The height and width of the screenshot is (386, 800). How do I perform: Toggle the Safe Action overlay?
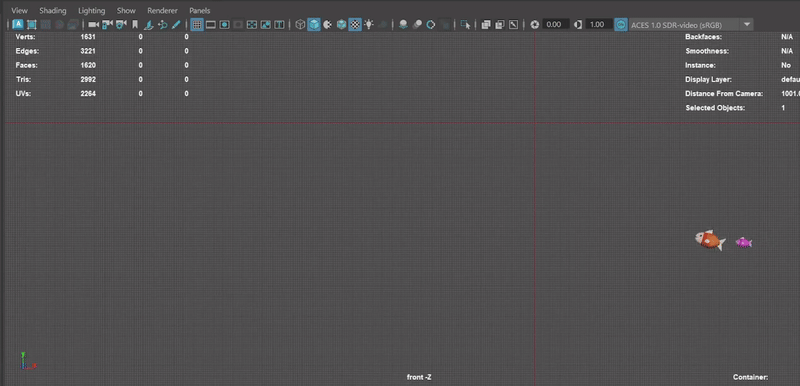click(266, 24)
